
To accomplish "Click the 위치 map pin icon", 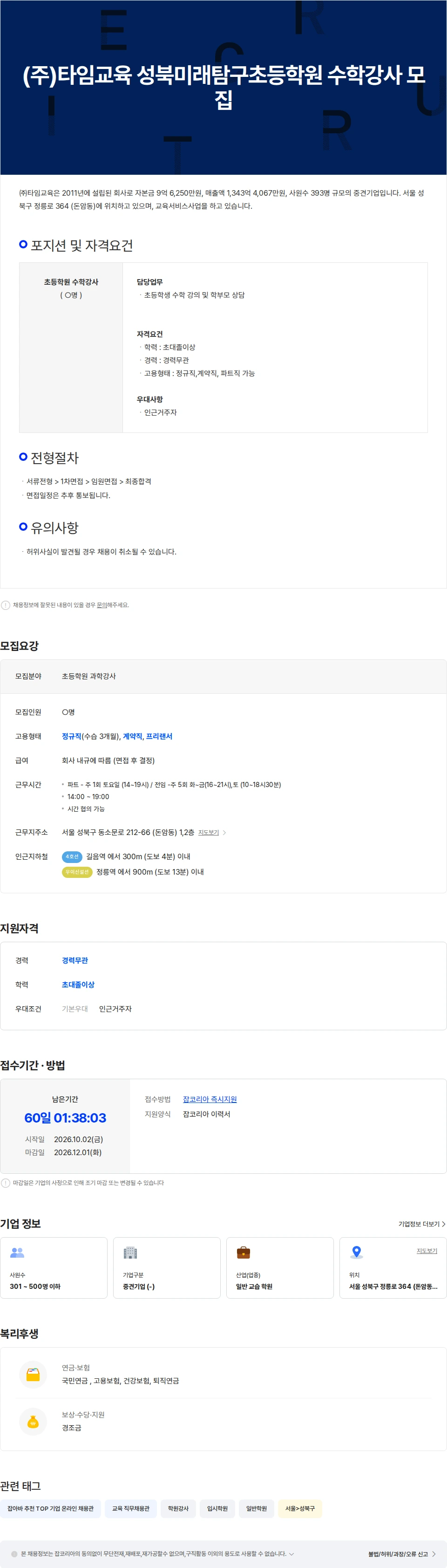I will (356, 1253).
